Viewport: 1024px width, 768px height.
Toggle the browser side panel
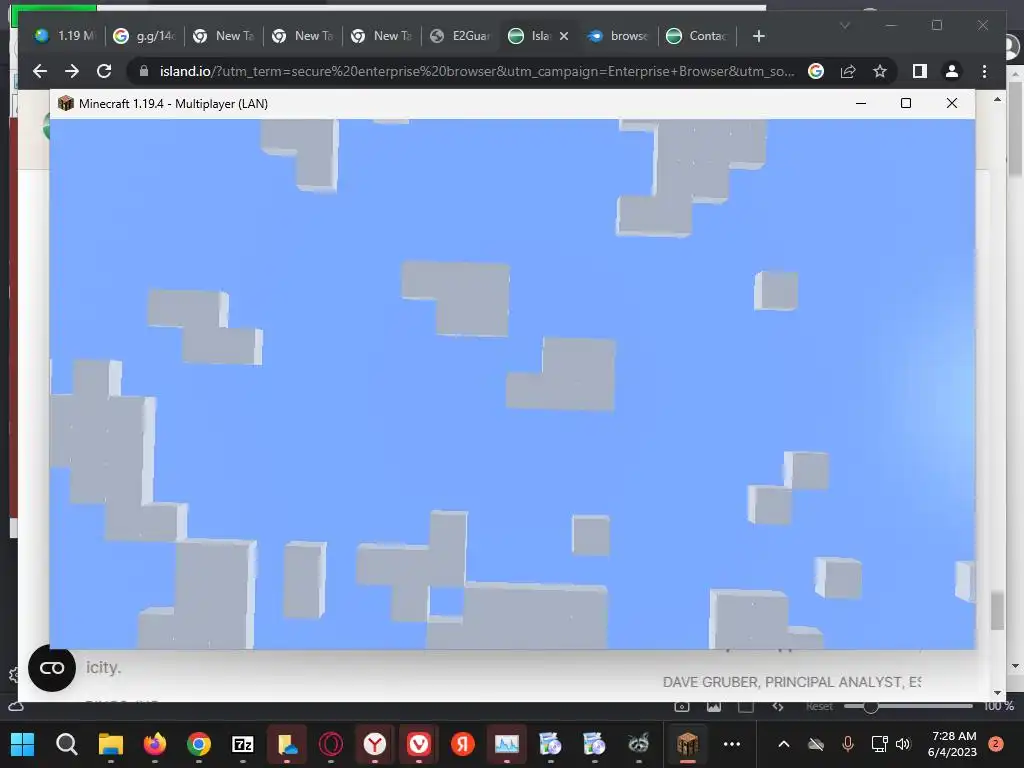(x=920, y=71)
